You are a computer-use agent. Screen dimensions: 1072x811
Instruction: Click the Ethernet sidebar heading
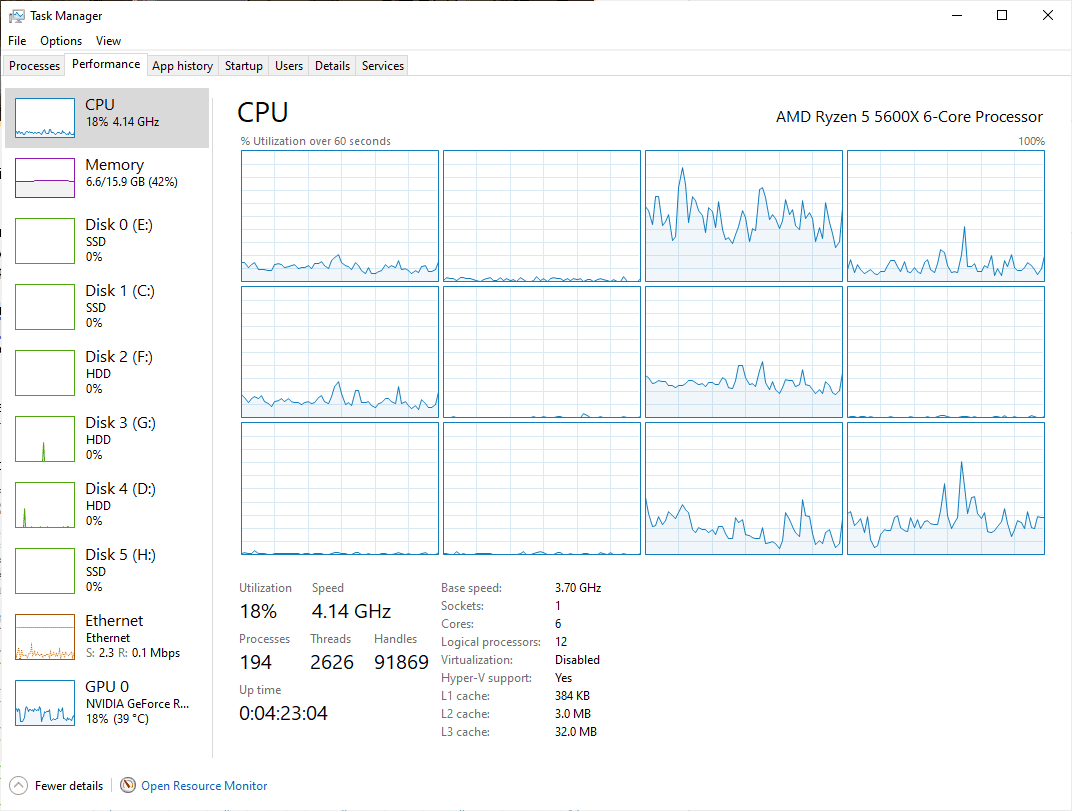tap(114, 621)
